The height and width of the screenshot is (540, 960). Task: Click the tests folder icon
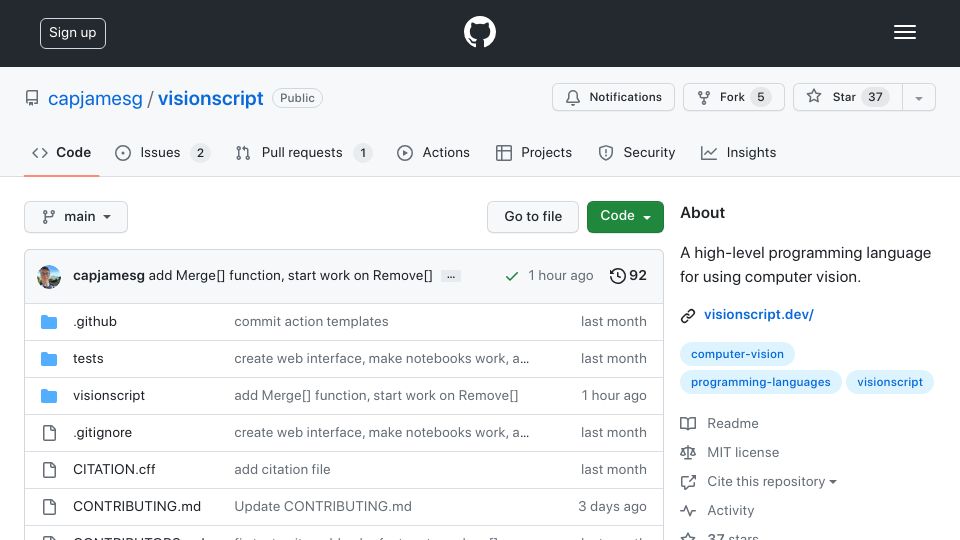pyautogui.click(x=49, y=359)
